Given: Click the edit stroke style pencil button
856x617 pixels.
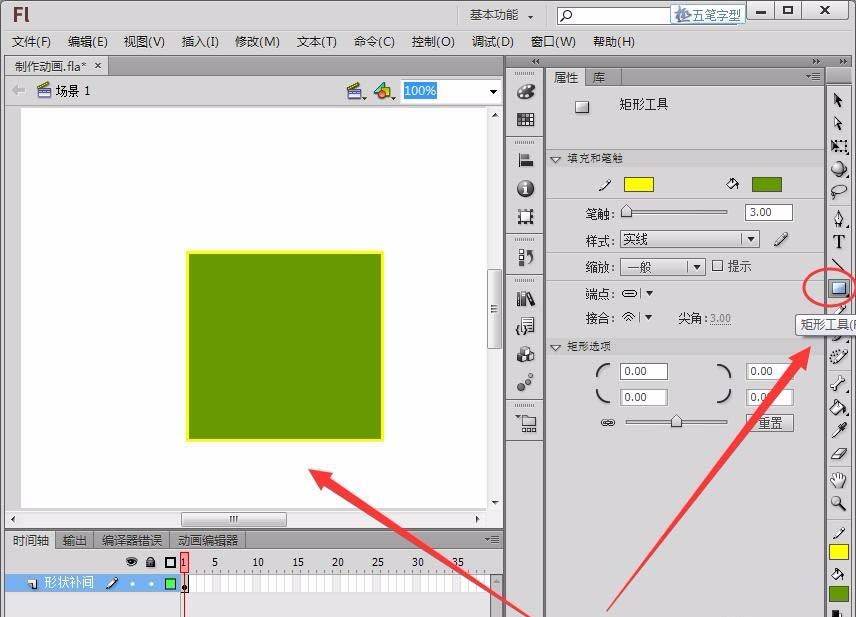Looking at the screenshot, I should tap(781, 239).
